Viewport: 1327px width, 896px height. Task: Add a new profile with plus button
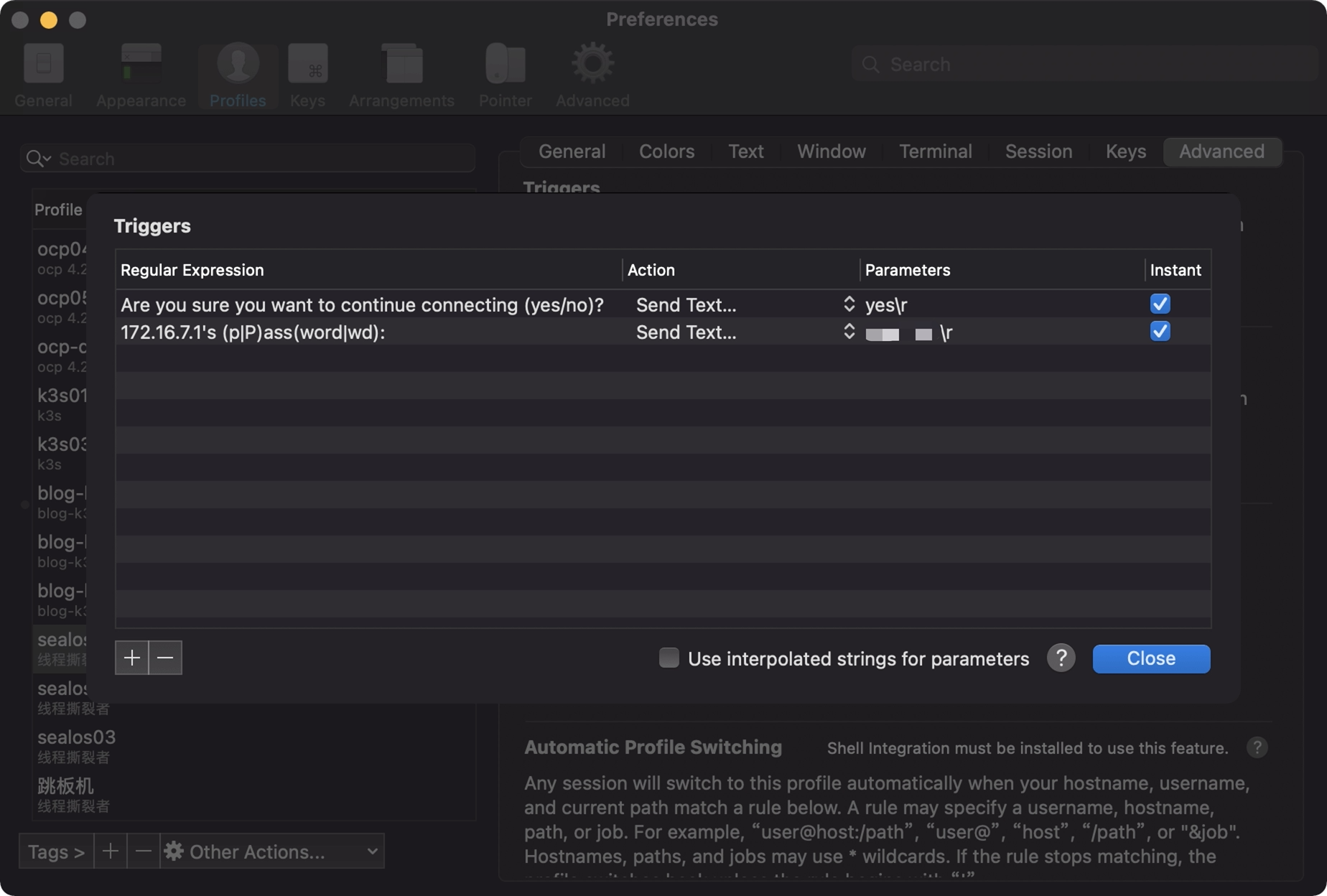point(110,851)
